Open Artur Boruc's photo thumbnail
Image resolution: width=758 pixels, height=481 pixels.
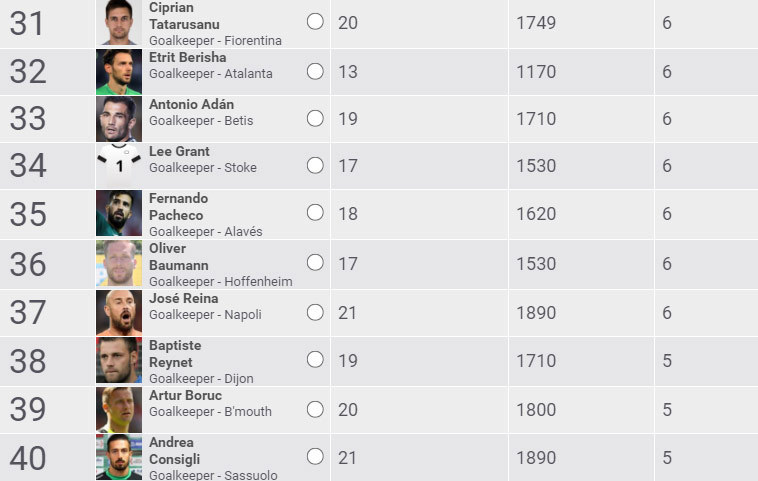coord(119,409)
